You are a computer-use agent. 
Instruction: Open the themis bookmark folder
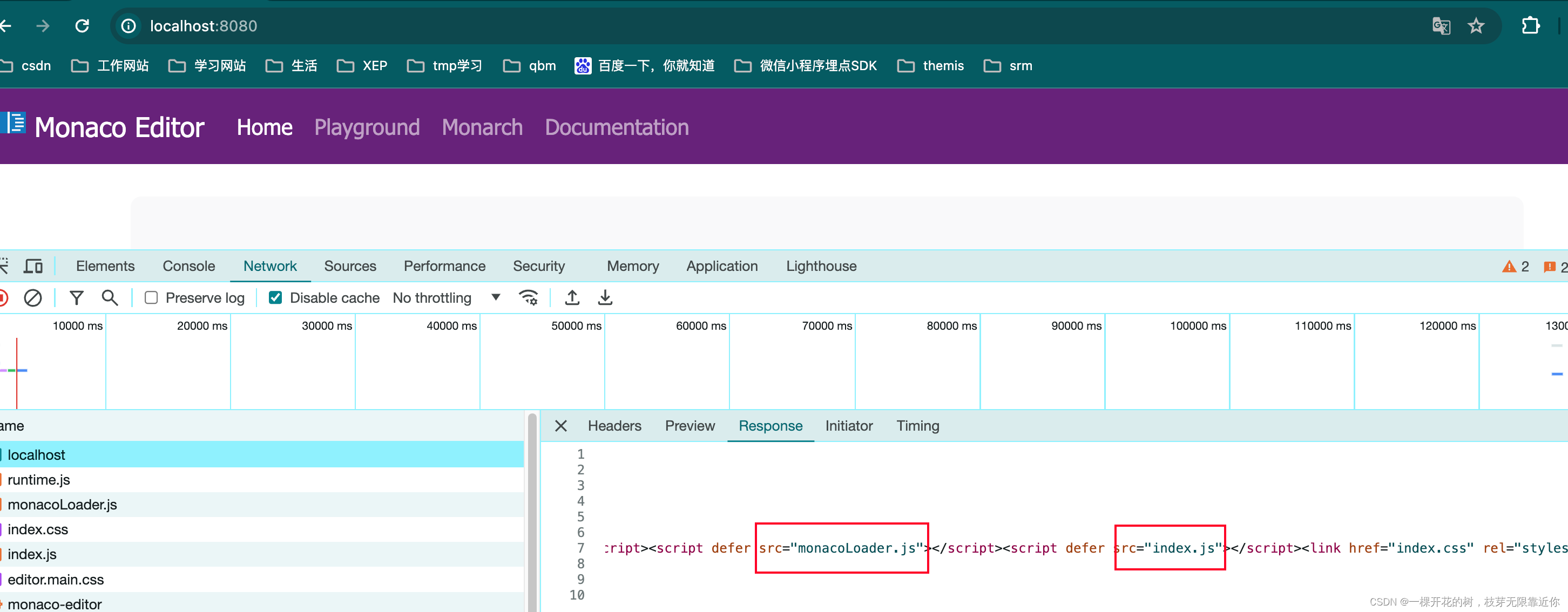(x=931, y=66)
